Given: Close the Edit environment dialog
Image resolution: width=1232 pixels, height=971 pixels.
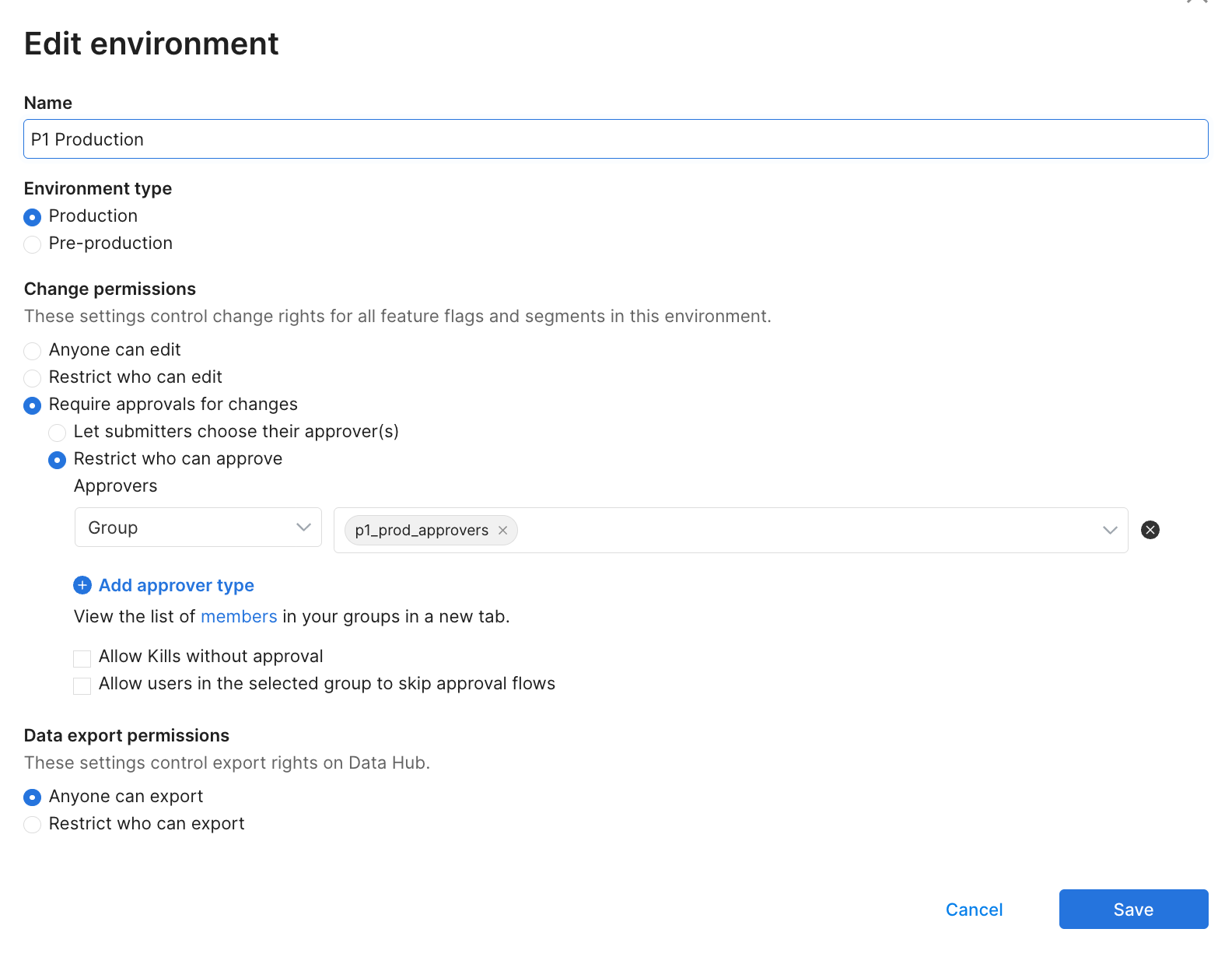Looking at the screenshot, I should 1197,2.
